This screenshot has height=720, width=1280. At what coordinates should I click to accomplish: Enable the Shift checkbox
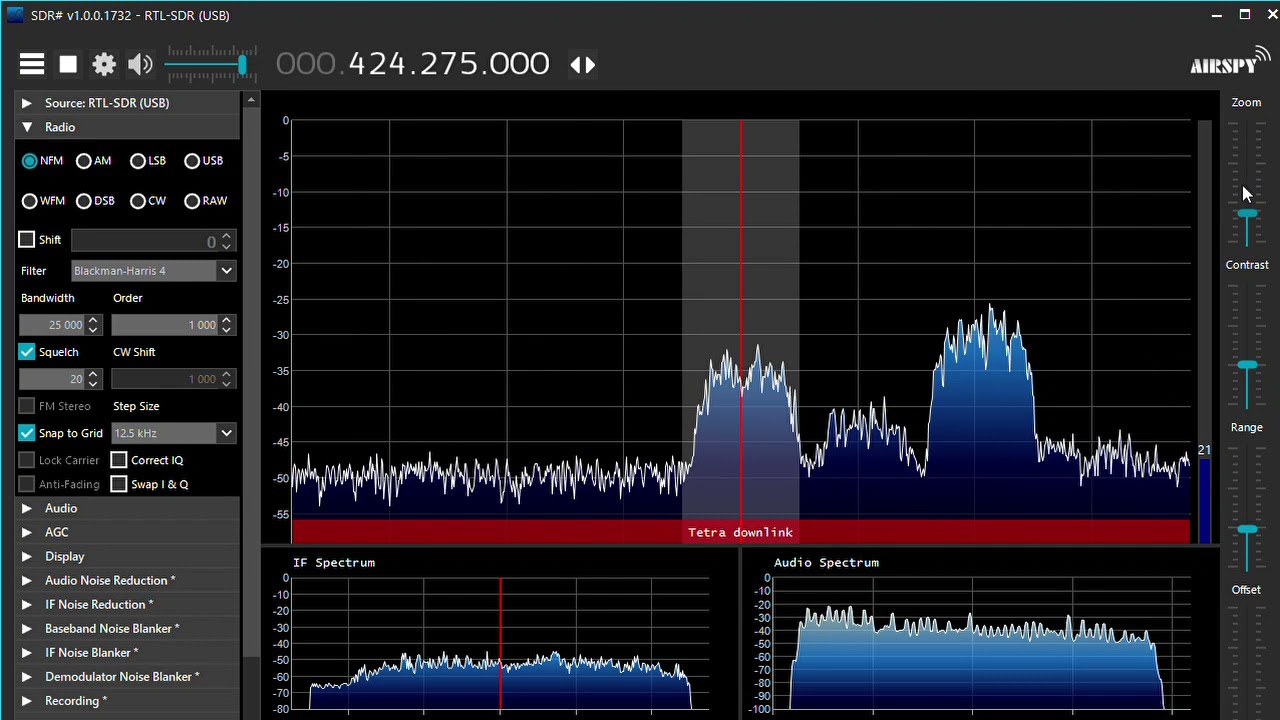point(27,240)
